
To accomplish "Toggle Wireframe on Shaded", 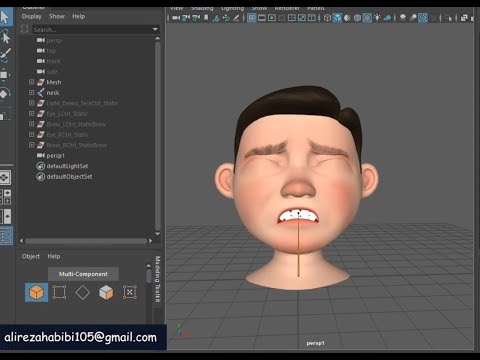I will pos(357,18).
